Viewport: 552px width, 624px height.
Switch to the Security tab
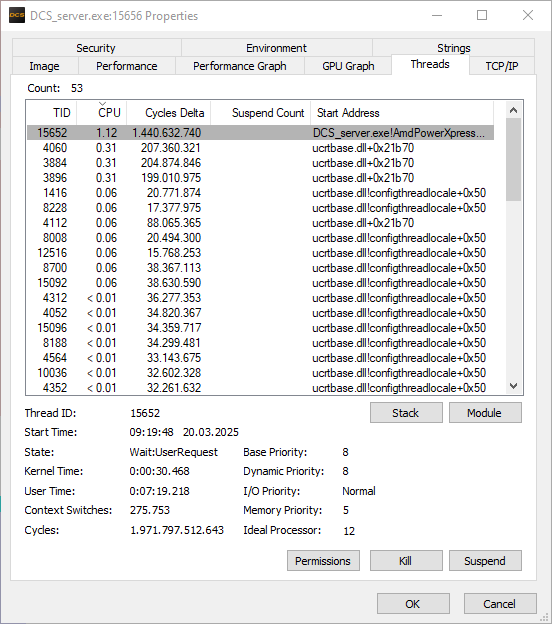point(97,48)
